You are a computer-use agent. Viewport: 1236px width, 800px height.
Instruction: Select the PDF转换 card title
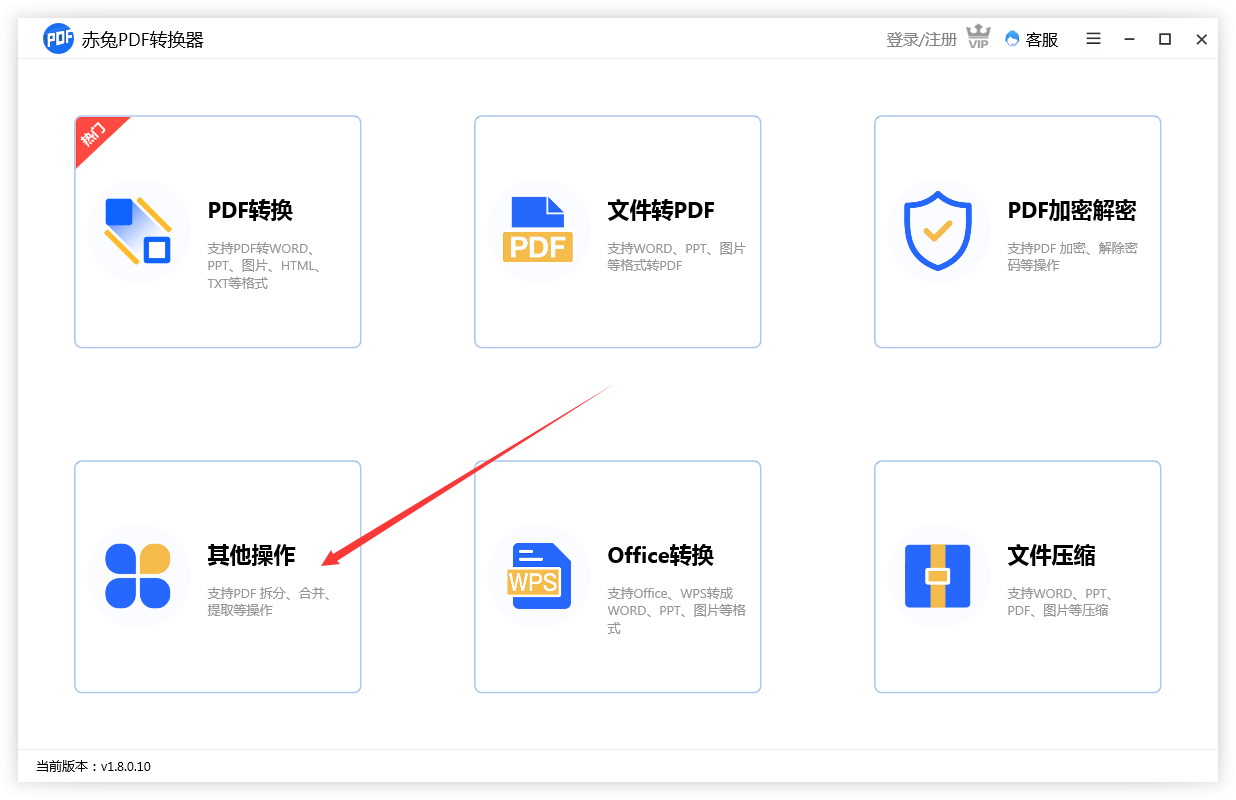250,211
